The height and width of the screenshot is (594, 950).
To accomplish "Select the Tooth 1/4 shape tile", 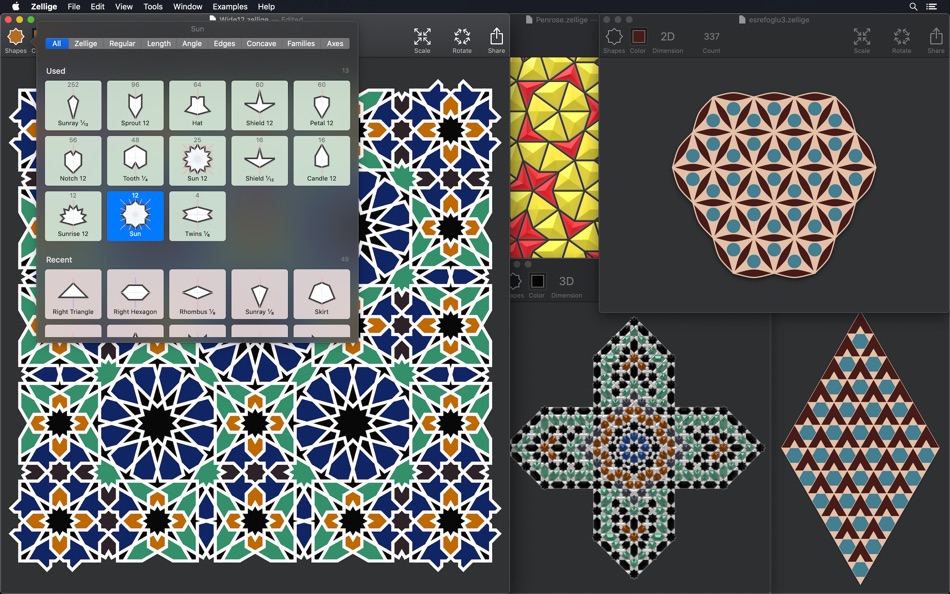I will pyautogui.click(x=135, y=162).
